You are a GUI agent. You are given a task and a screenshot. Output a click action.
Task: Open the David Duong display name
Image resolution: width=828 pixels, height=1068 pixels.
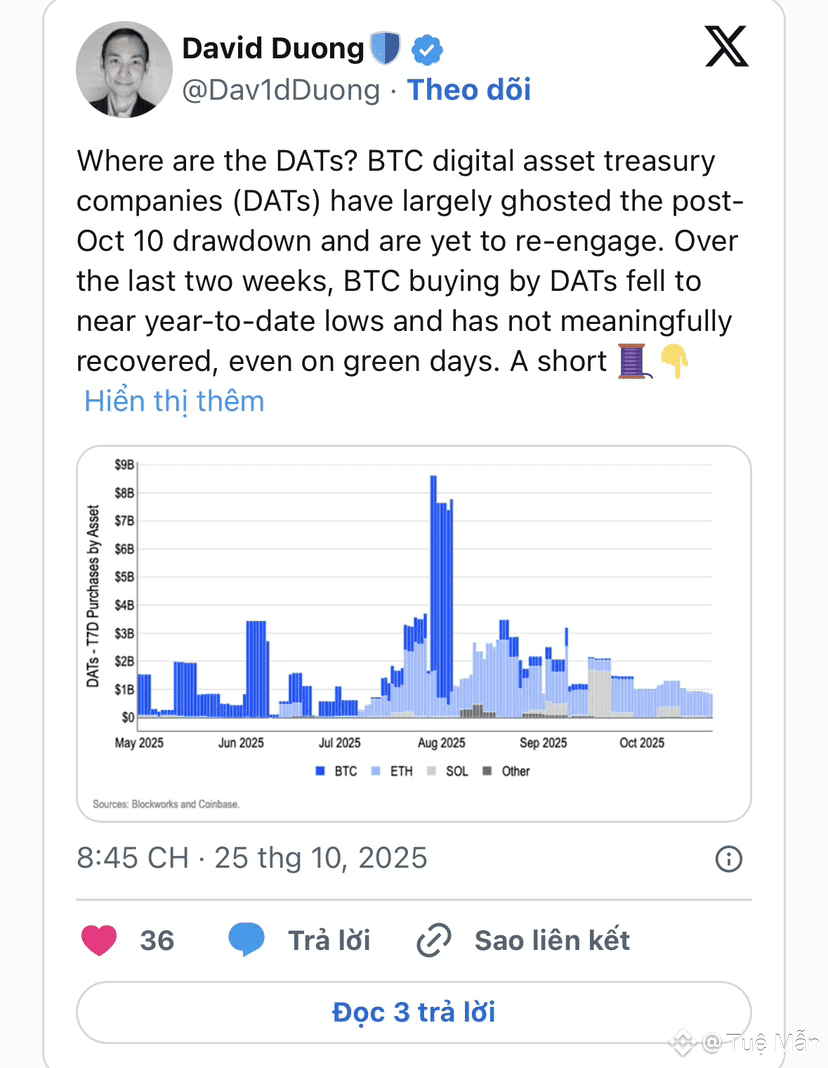point(273,48)
